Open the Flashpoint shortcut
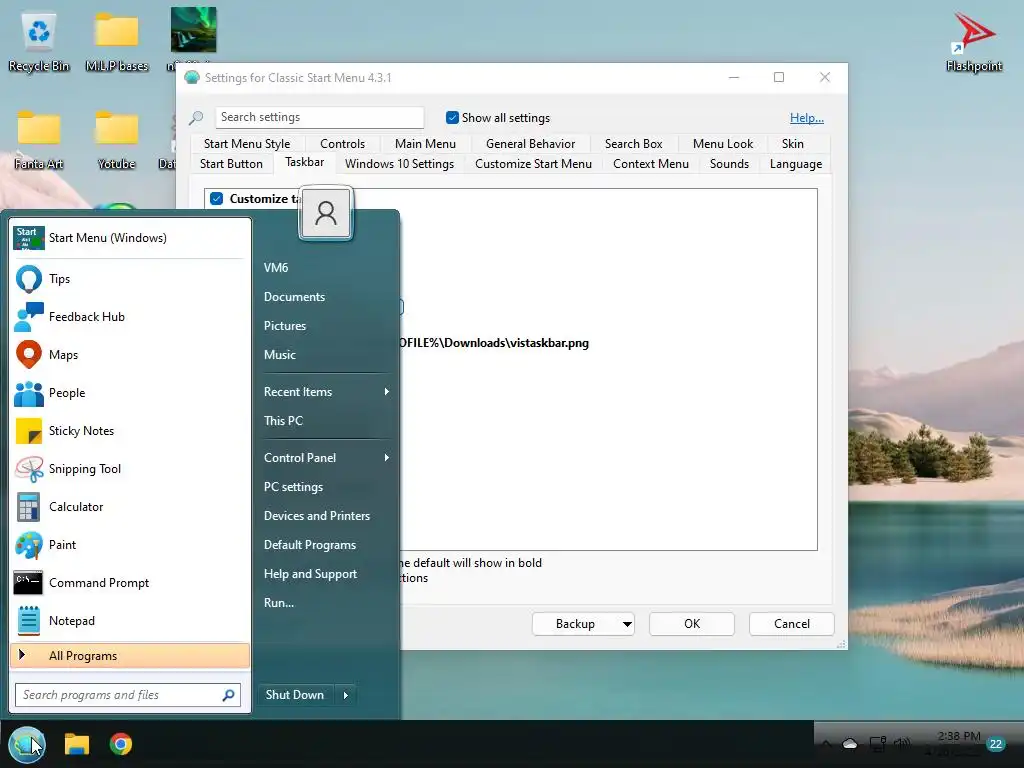 [x=974, y=40]
